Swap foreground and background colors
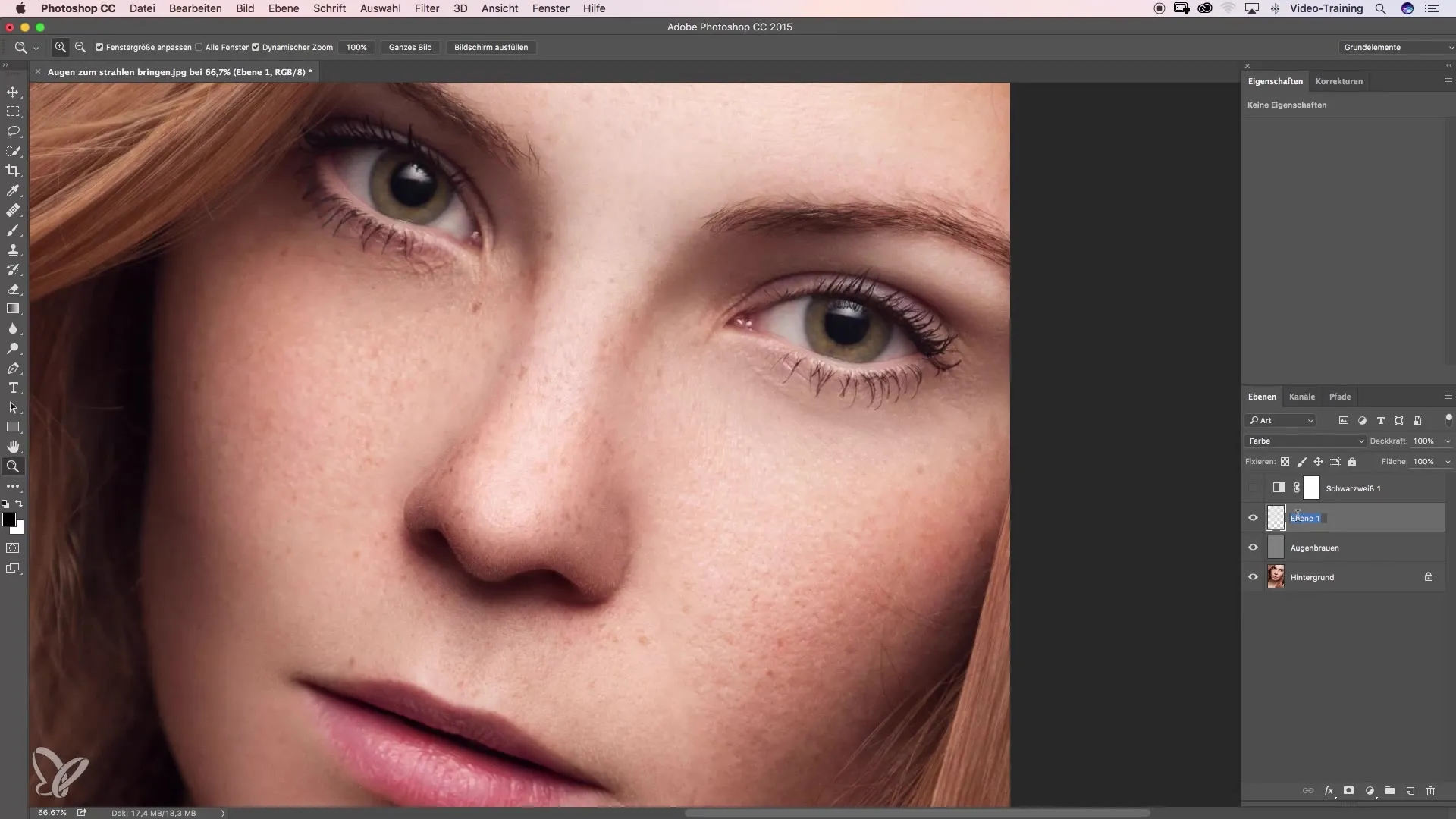 (x=19, y=504)
